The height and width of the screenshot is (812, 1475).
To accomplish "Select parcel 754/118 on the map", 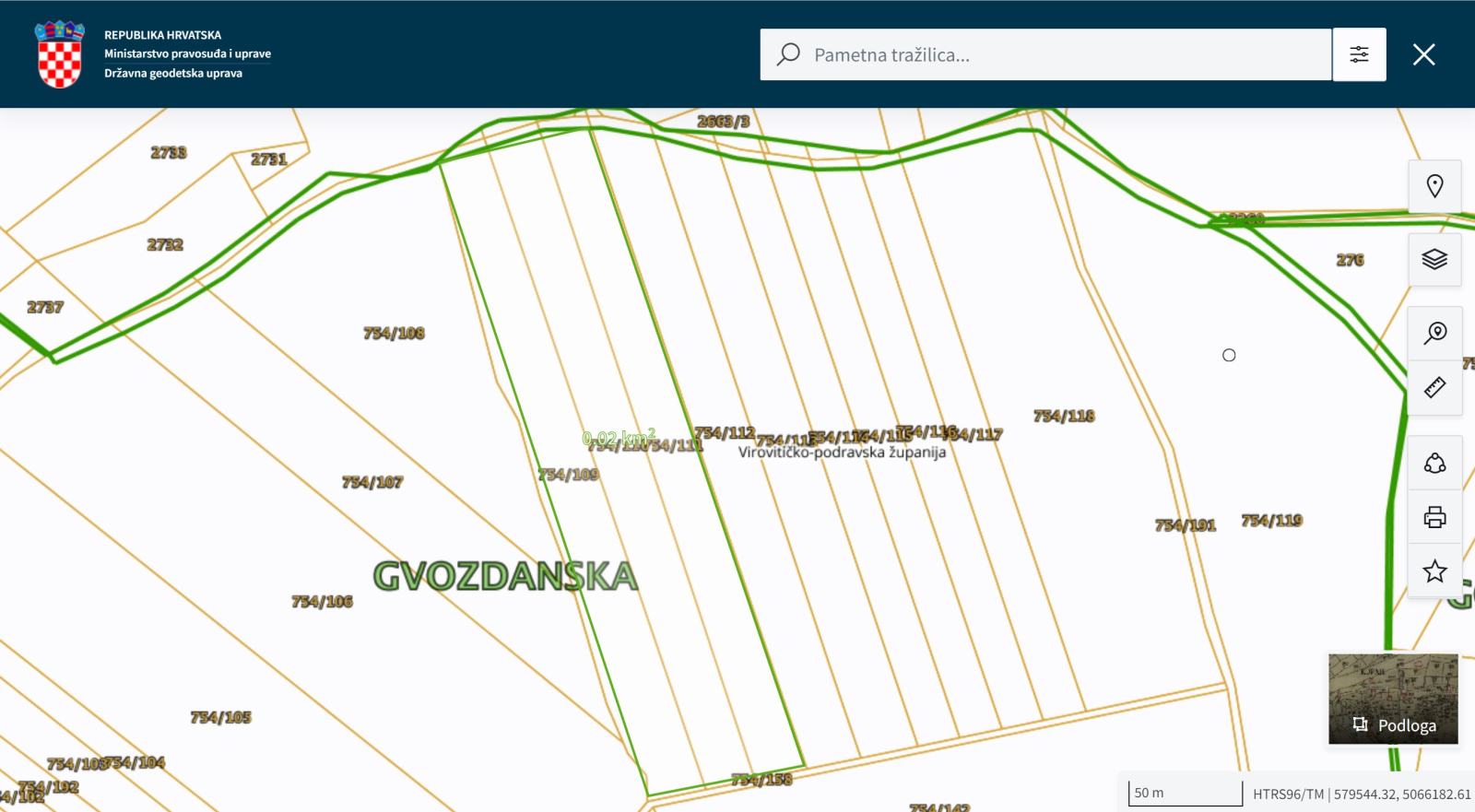I will pos(1064,417).
